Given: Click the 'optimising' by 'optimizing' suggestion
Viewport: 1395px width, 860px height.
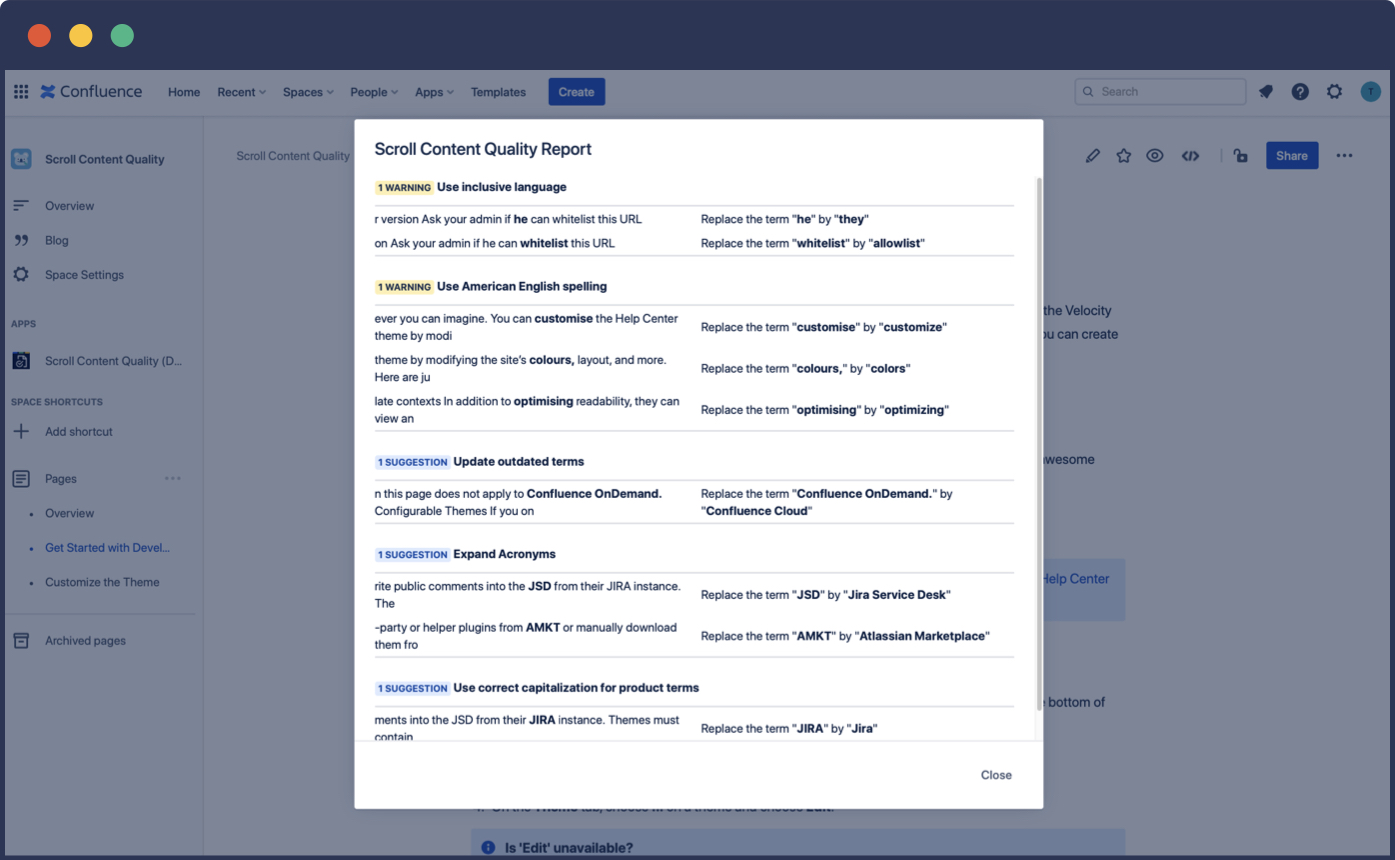Looking at the screenshot, I should [825, 410].
